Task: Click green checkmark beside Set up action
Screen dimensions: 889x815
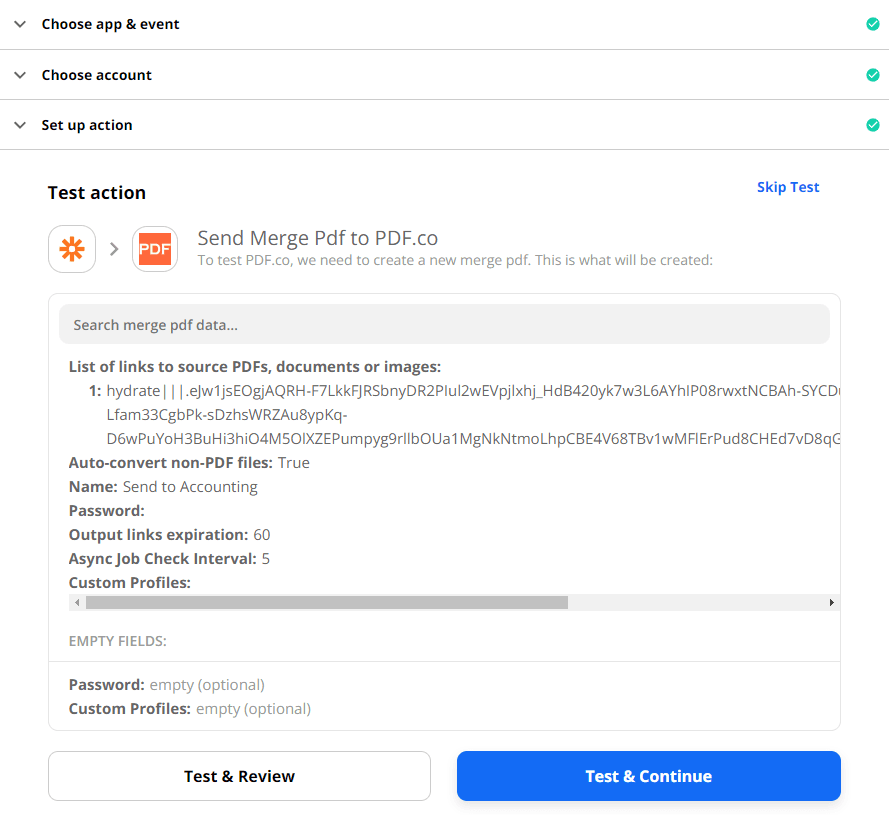Action: coord(873,125)
